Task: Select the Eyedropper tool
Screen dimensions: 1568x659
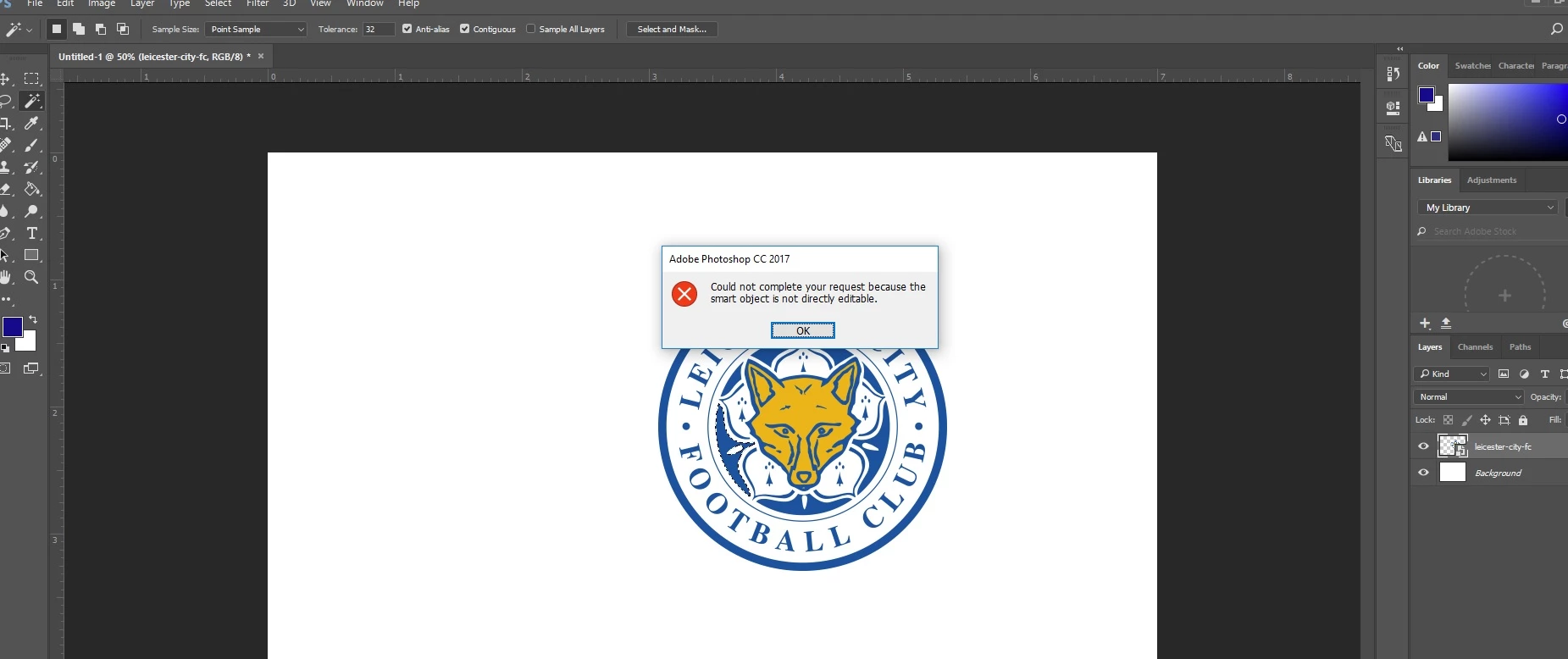Action: click(x=32, y=123)
